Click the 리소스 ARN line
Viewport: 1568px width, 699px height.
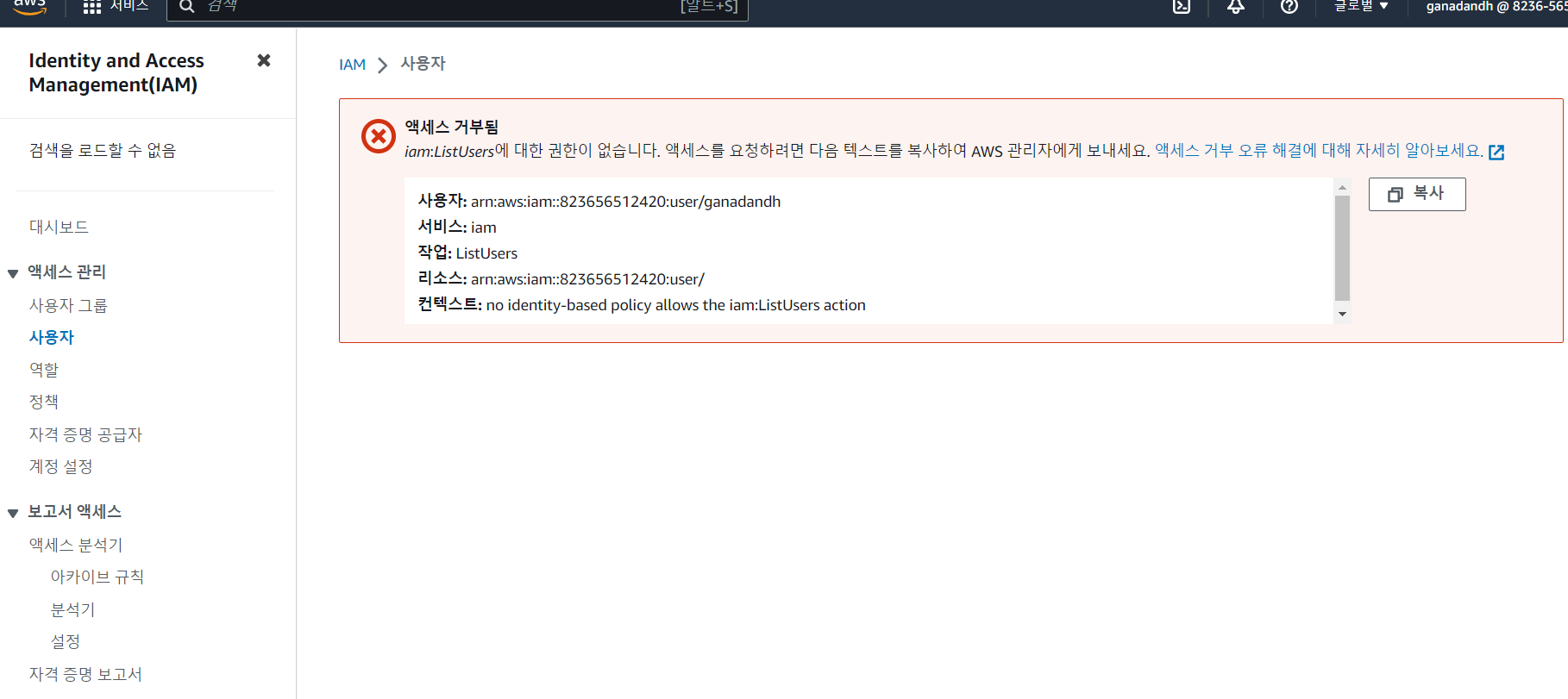[x=561, y=278]
